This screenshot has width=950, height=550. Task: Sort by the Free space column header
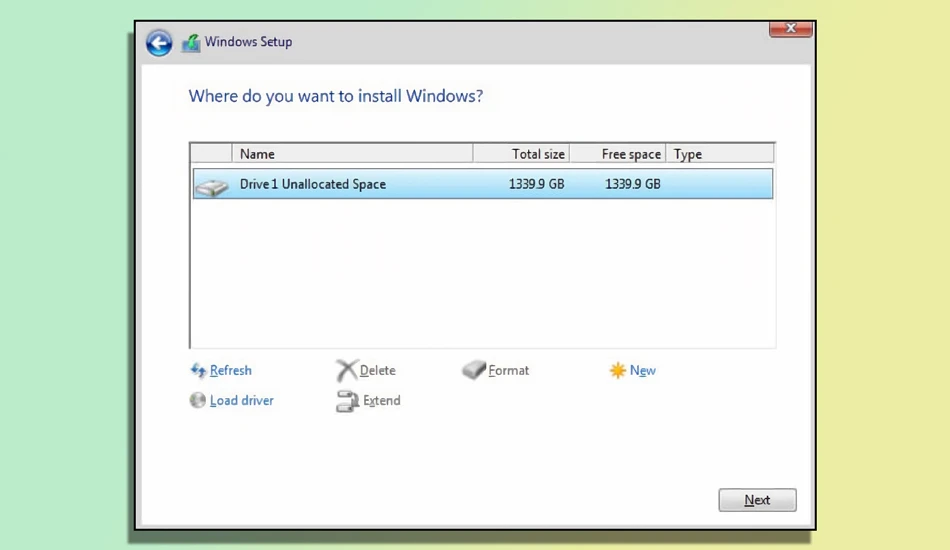[x=618, y=154]
